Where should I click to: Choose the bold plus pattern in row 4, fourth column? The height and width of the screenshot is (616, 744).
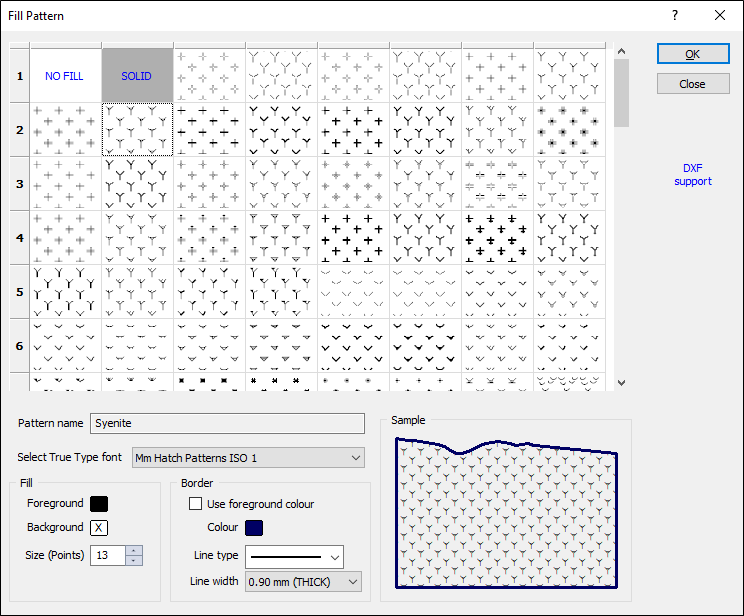click(354, 237)
